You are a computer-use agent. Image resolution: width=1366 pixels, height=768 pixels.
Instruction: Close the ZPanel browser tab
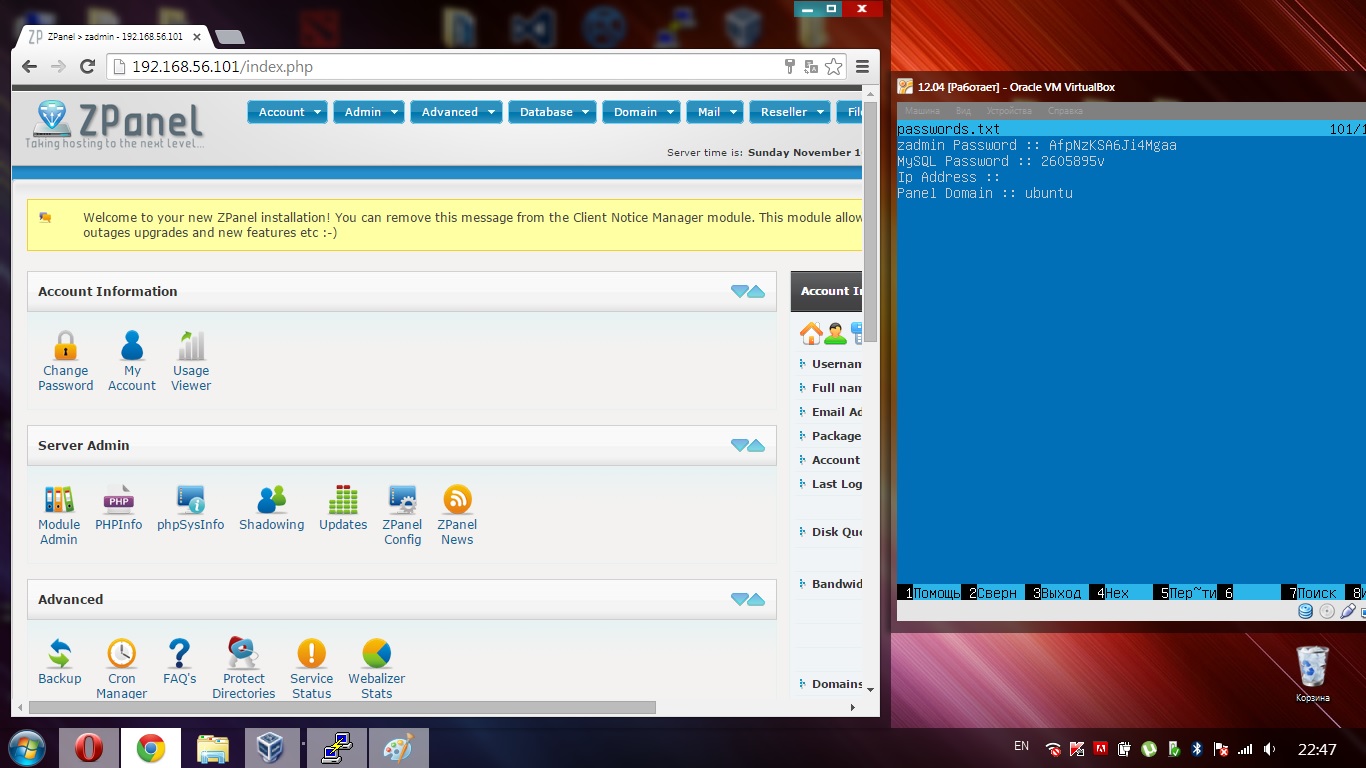coord(196,37)
